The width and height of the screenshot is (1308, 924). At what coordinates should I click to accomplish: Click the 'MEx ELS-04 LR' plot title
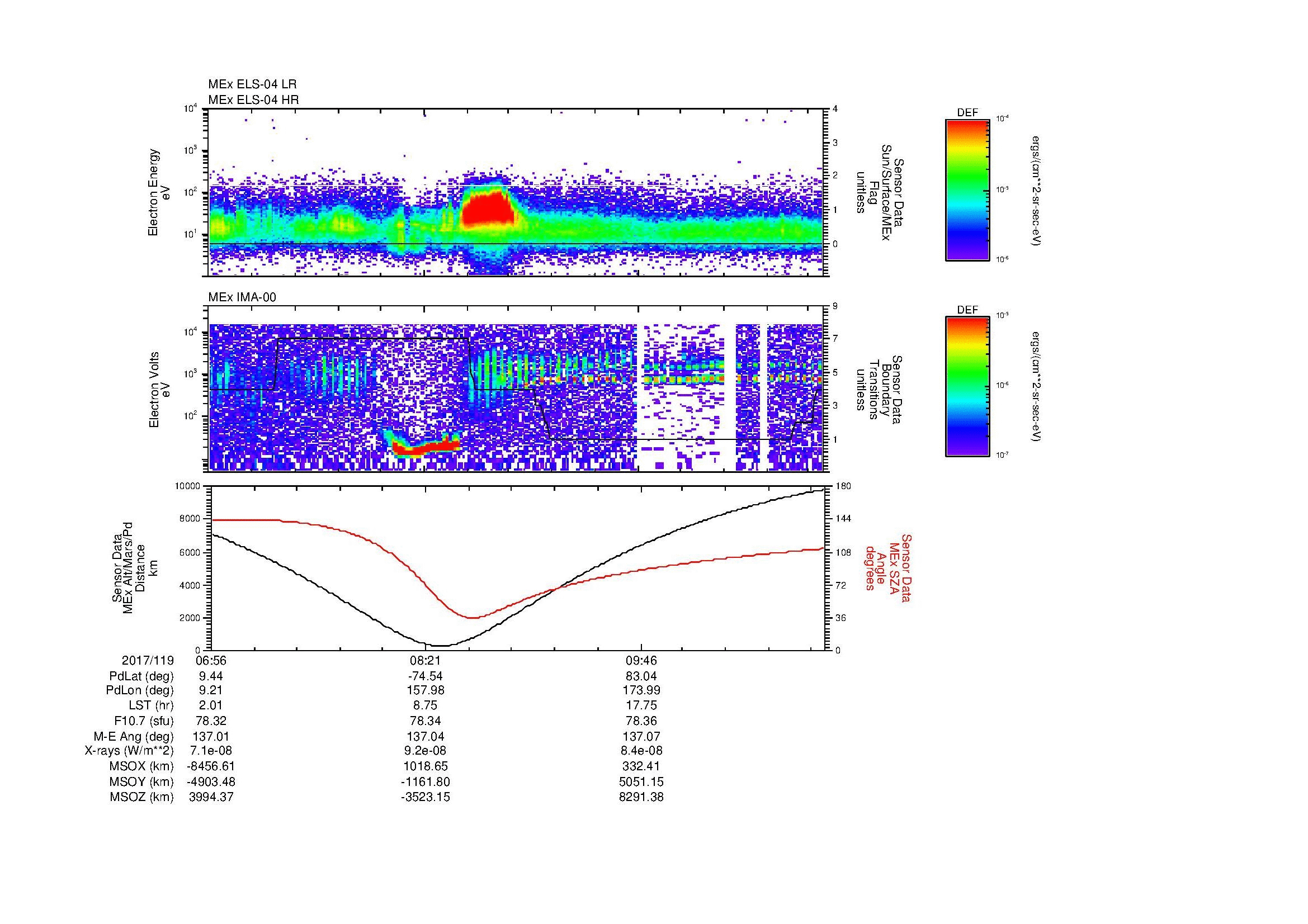click(x=252, y=84)
